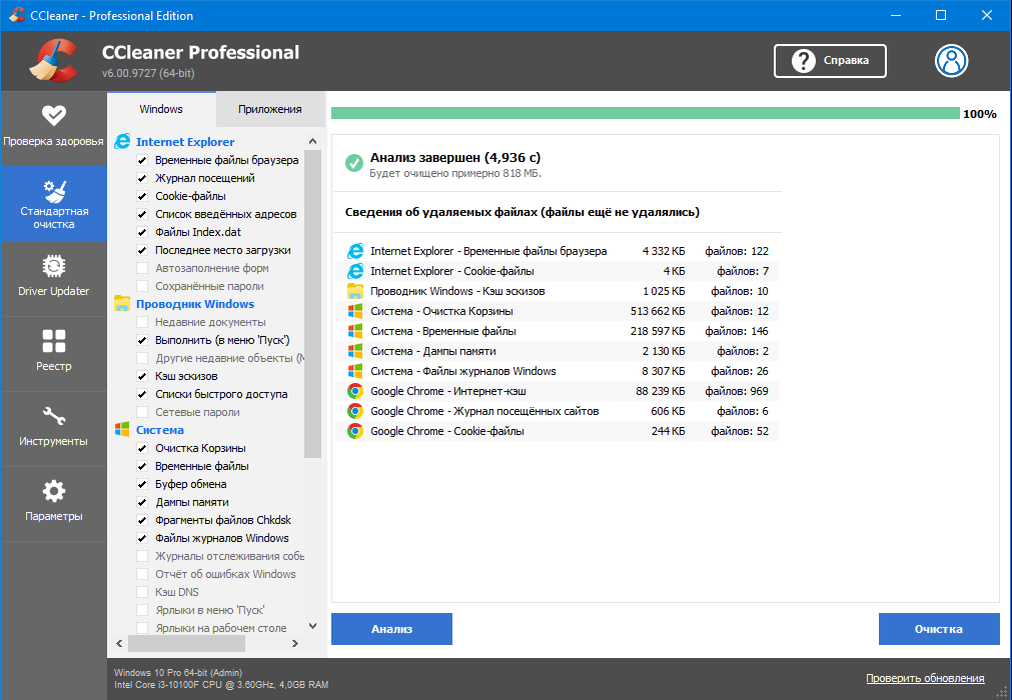Click the scroll down arrow of options list
1012x700 pixels.
(x=313, y=626)
